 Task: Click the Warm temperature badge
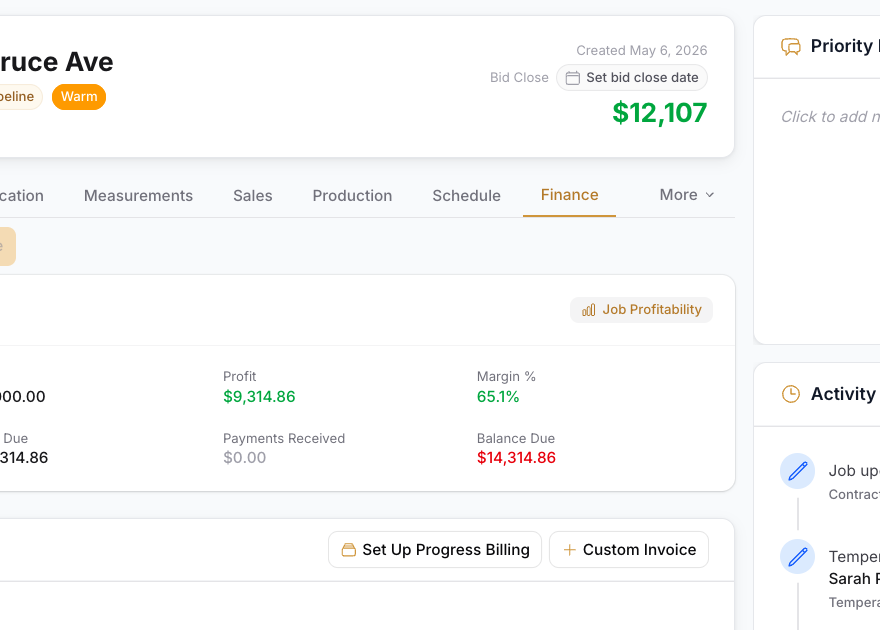79,96
